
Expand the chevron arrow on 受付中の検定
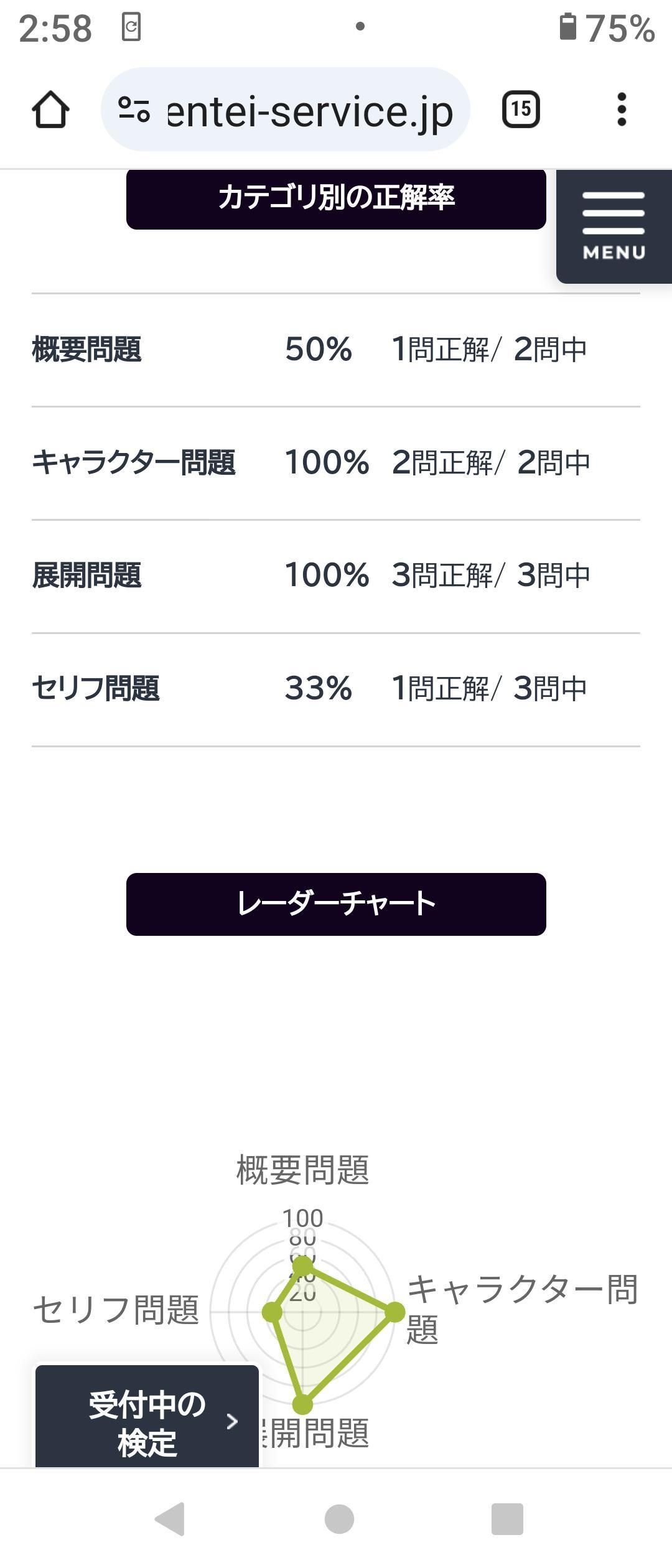[x=232, y=1422]
